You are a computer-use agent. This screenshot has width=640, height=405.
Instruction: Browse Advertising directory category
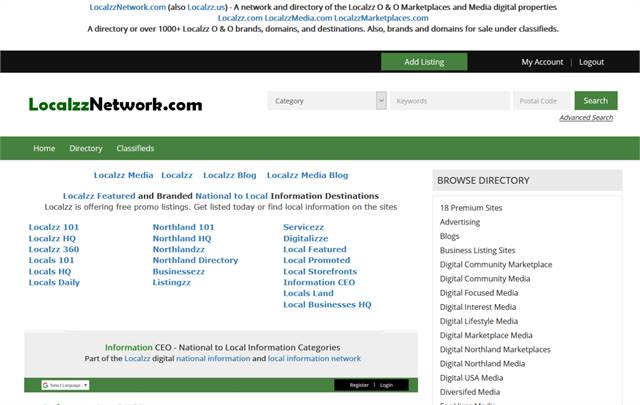460,222
